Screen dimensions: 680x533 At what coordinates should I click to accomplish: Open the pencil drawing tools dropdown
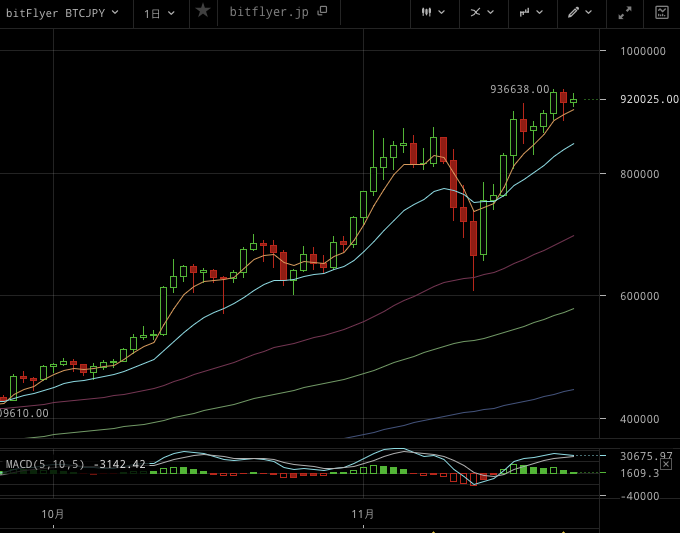(580, 13)
